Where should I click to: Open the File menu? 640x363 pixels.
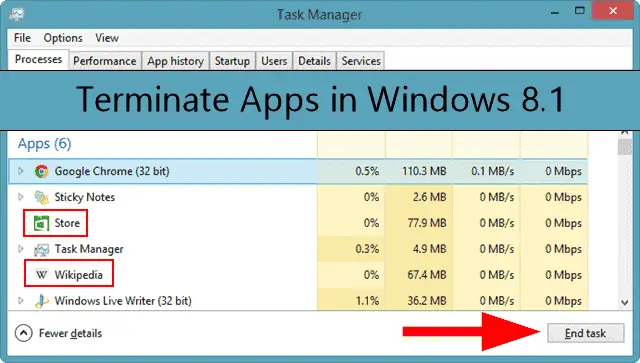(x=22, y=38)
